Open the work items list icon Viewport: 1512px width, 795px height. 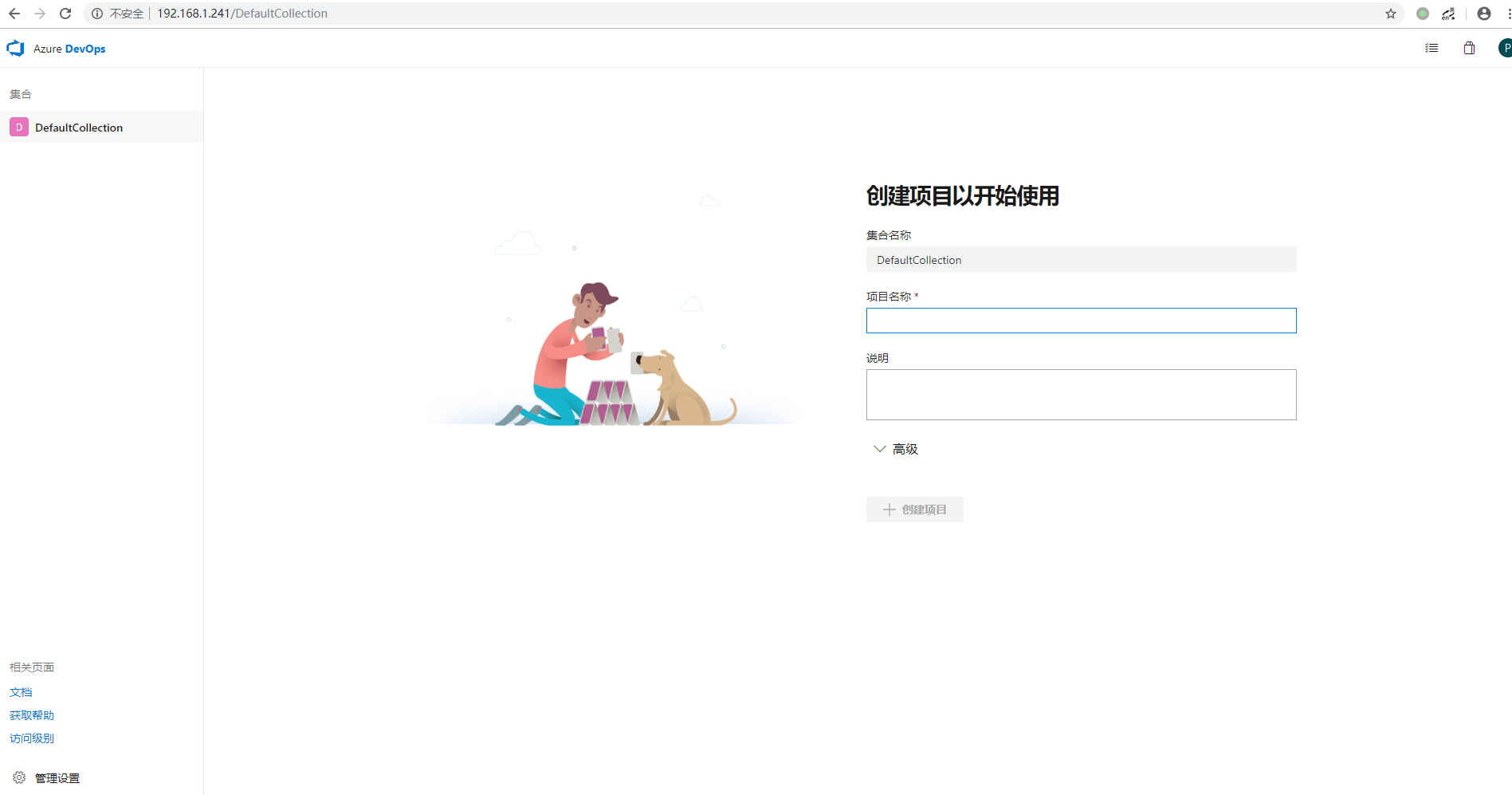(1431, 49)
